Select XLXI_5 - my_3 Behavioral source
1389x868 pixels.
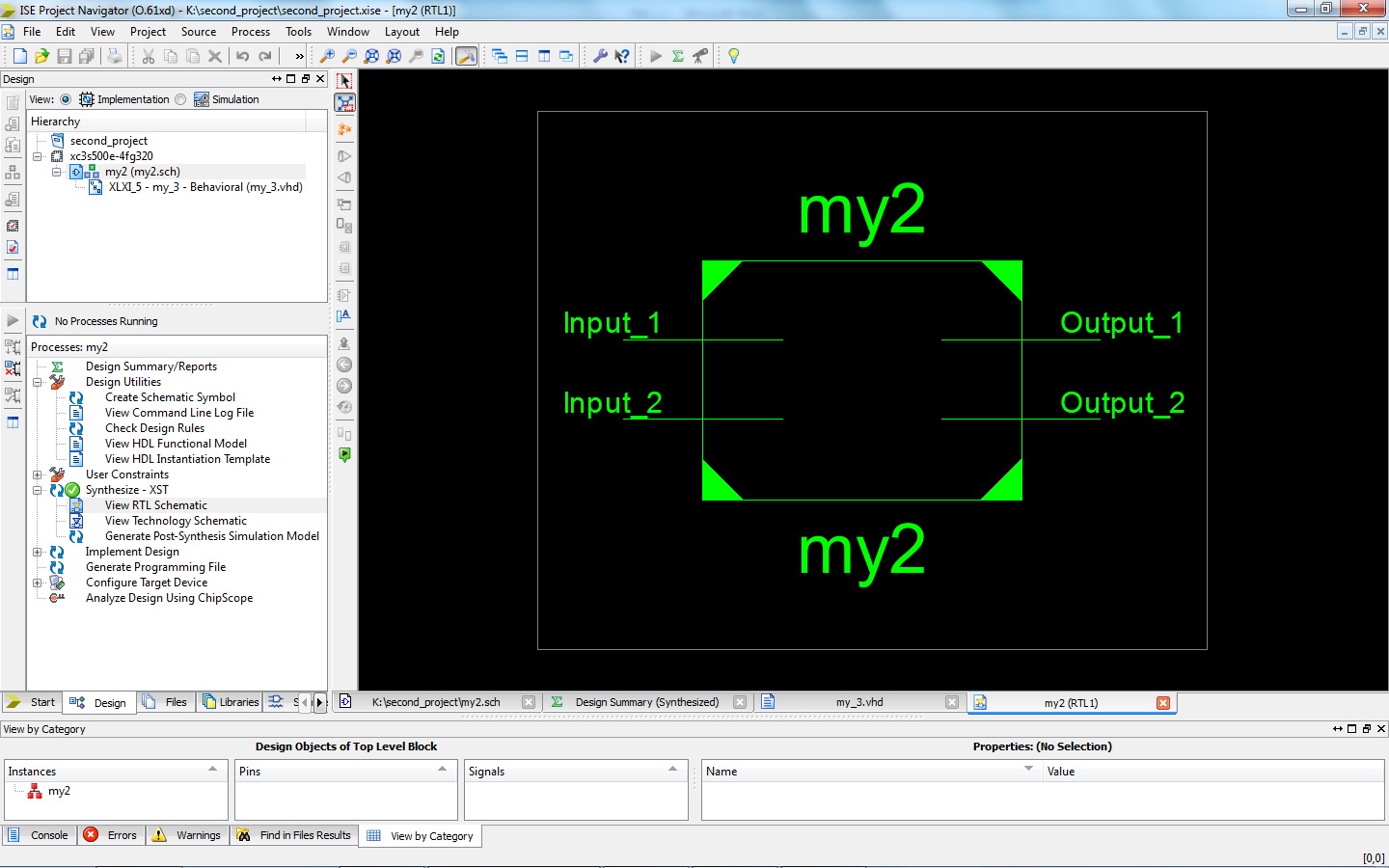coord(205,187)
